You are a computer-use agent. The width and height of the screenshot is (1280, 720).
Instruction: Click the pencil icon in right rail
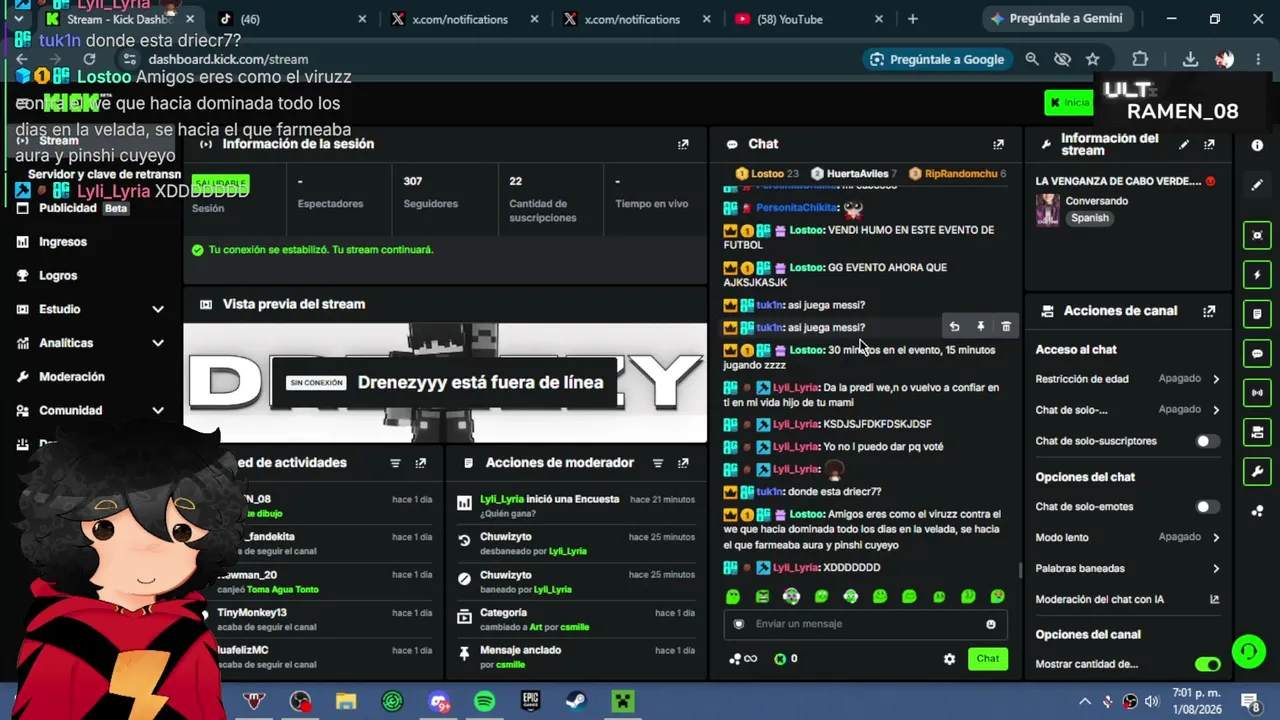1257,185
